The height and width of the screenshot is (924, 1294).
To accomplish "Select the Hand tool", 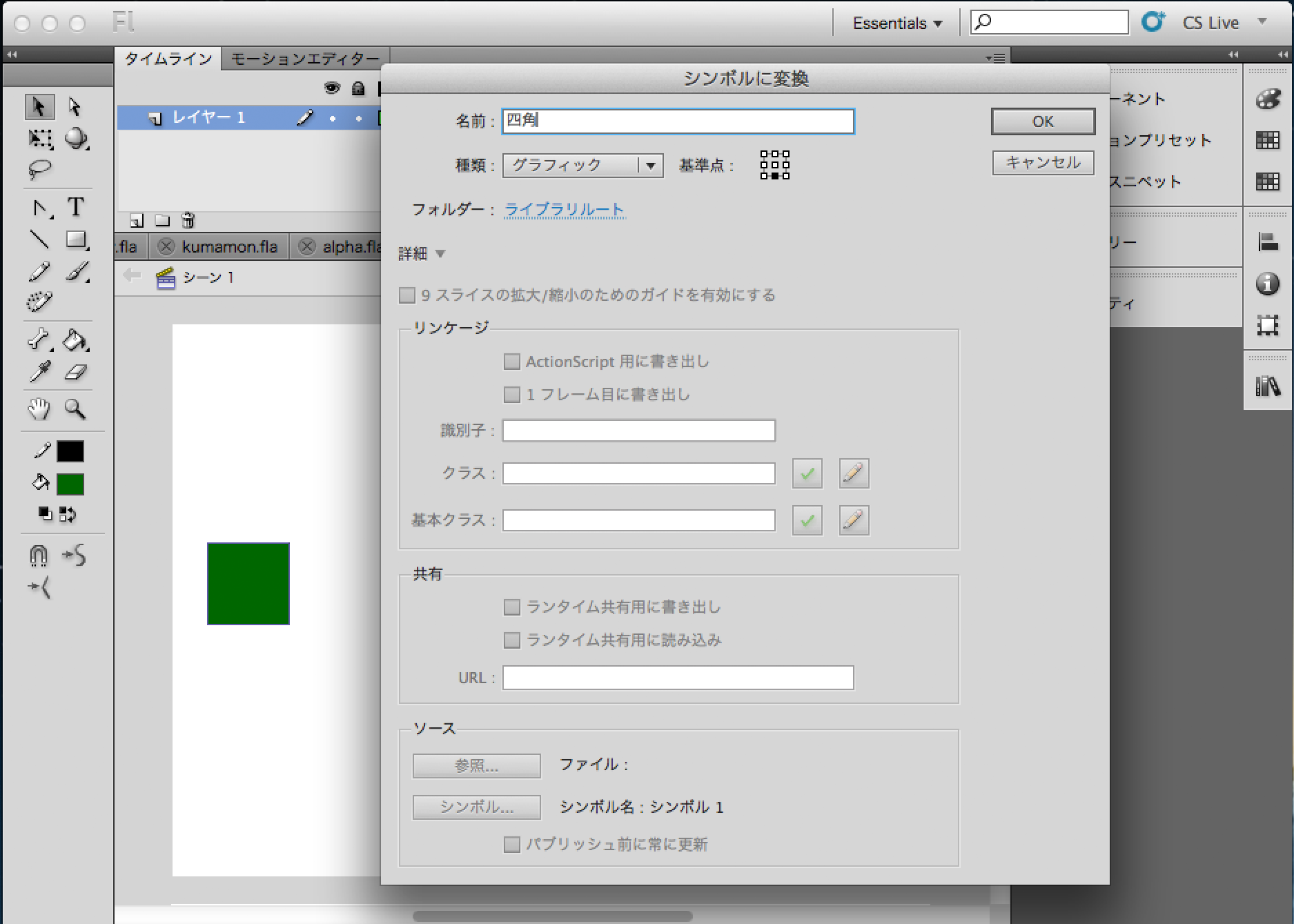I will [39, 409].
